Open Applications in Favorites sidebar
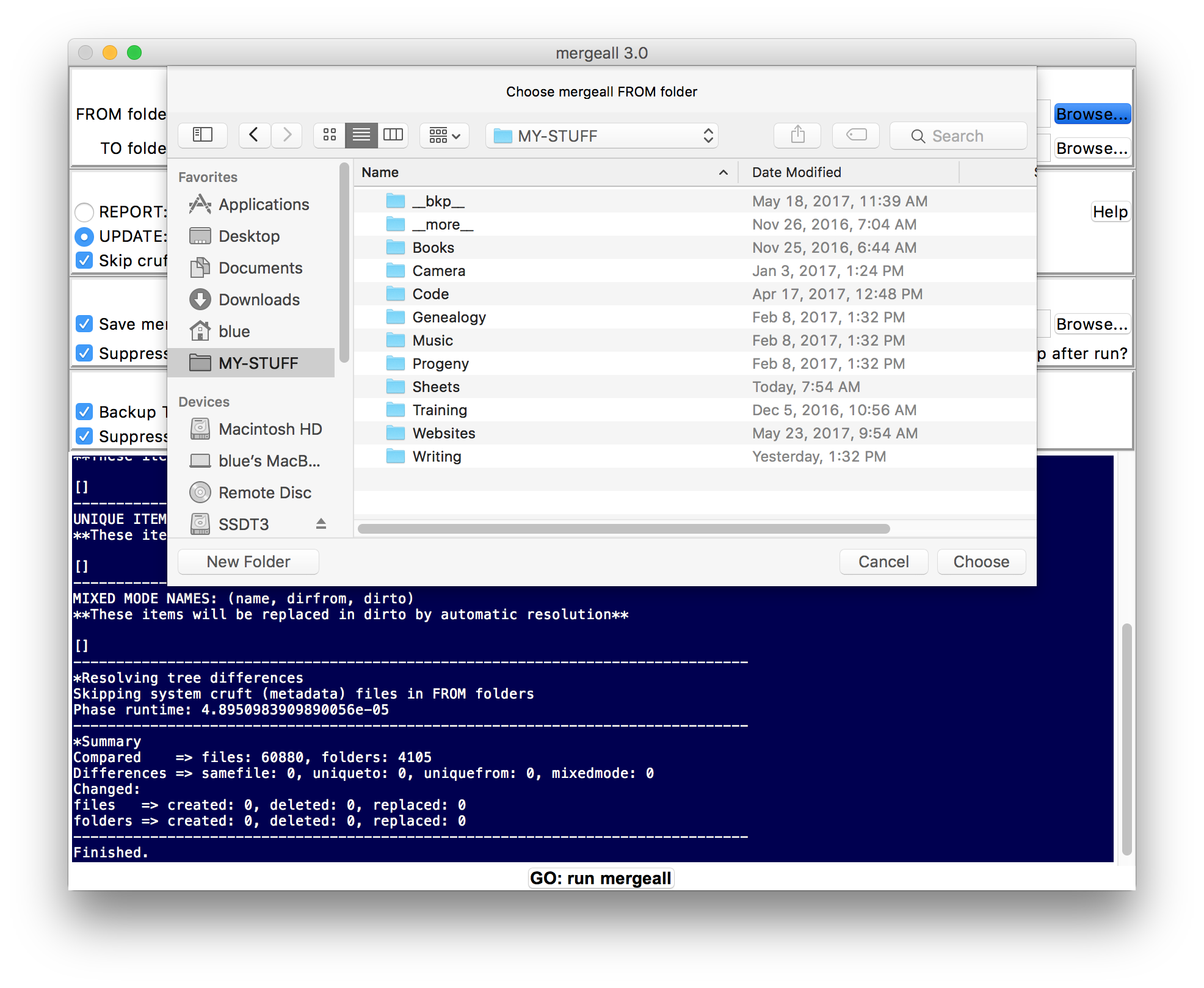 tap(252, 205)
